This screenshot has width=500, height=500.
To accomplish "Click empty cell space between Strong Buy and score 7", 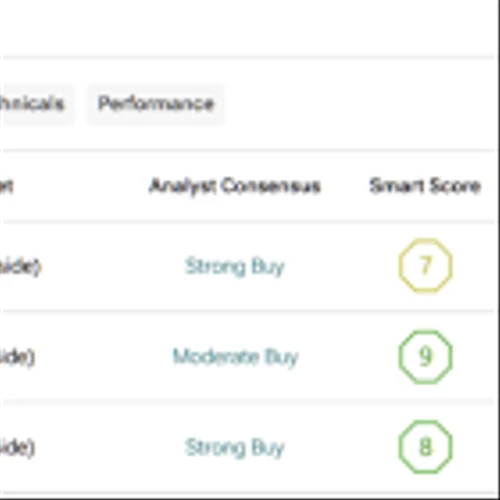I will (342, 266).
